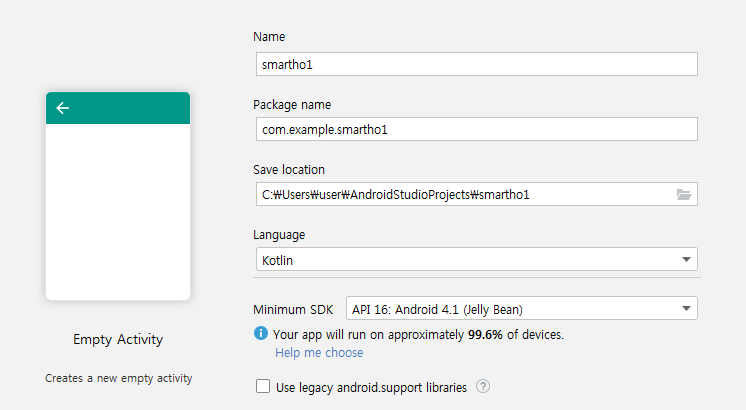Open the Minimum SDK dropdown
Image resolution: width=746 pixels, height=410 pixels.
point(522,308)
